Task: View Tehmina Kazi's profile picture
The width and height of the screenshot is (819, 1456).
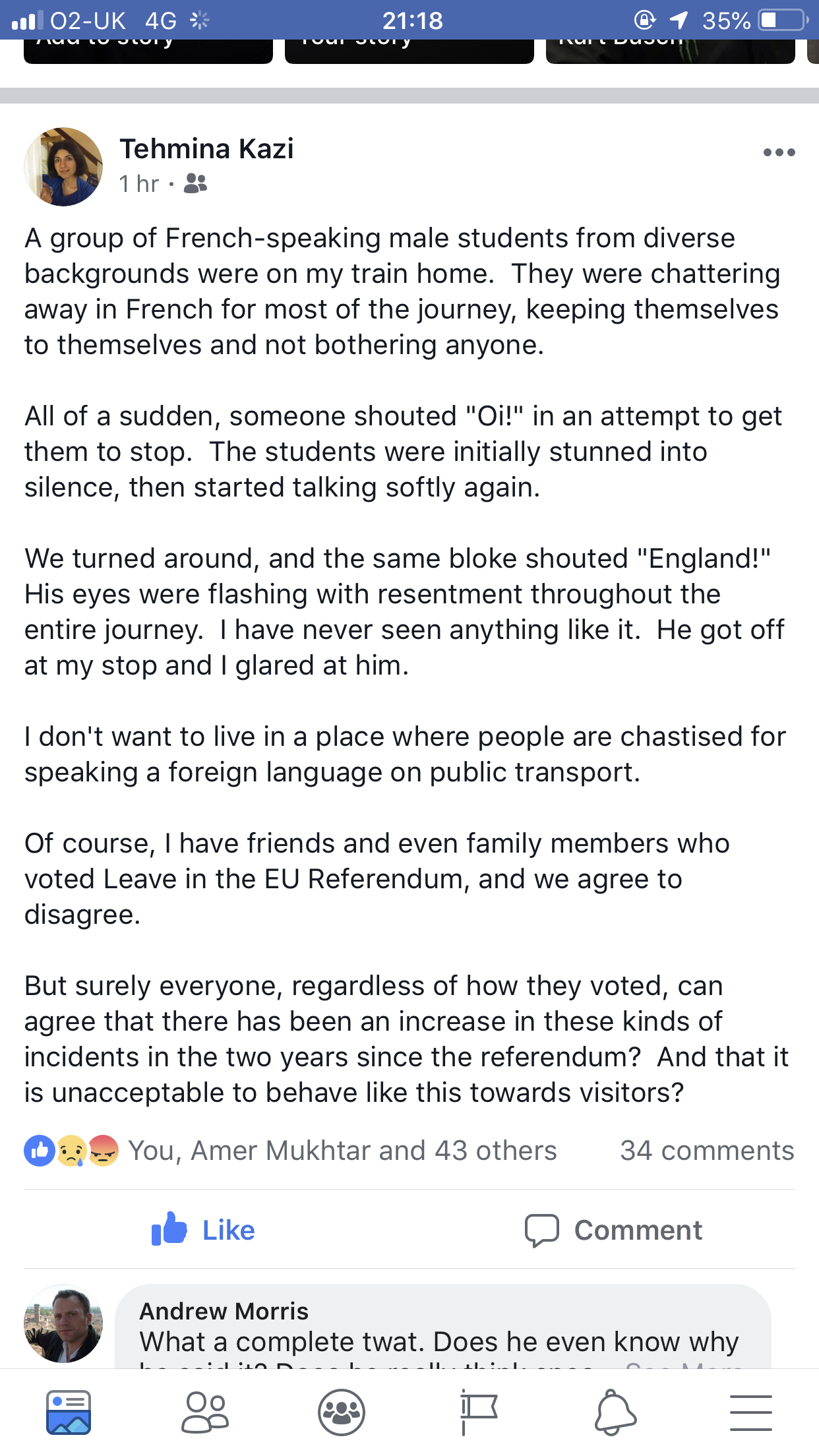Action: pyautogui.click(x=63, y=167)
